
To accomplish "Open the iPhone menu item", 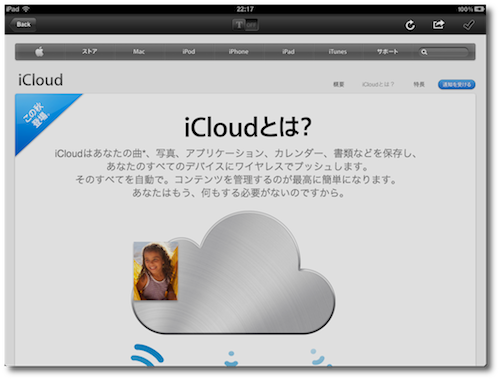I will tap(238, 52).
